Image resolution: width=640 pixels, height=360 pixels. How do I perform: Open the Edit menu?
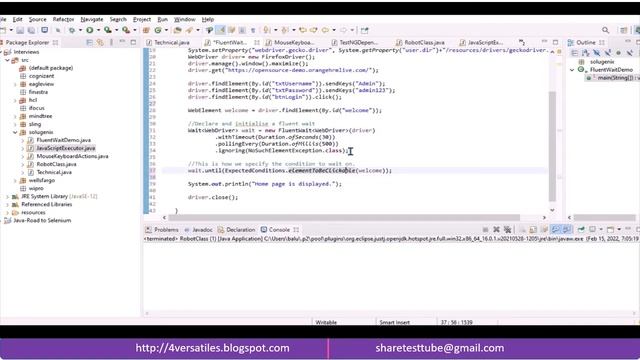coord(18,19)
